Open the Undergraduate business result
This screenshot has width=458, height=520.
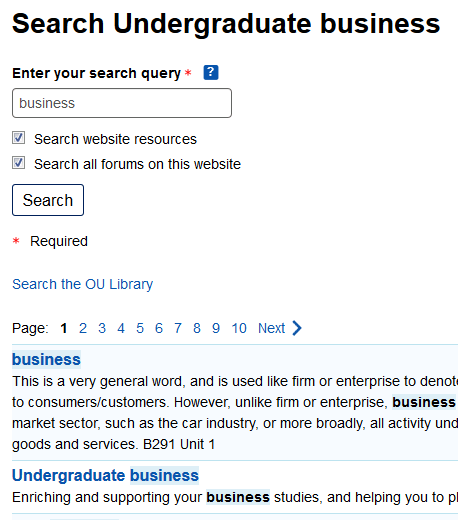(105, 475)
